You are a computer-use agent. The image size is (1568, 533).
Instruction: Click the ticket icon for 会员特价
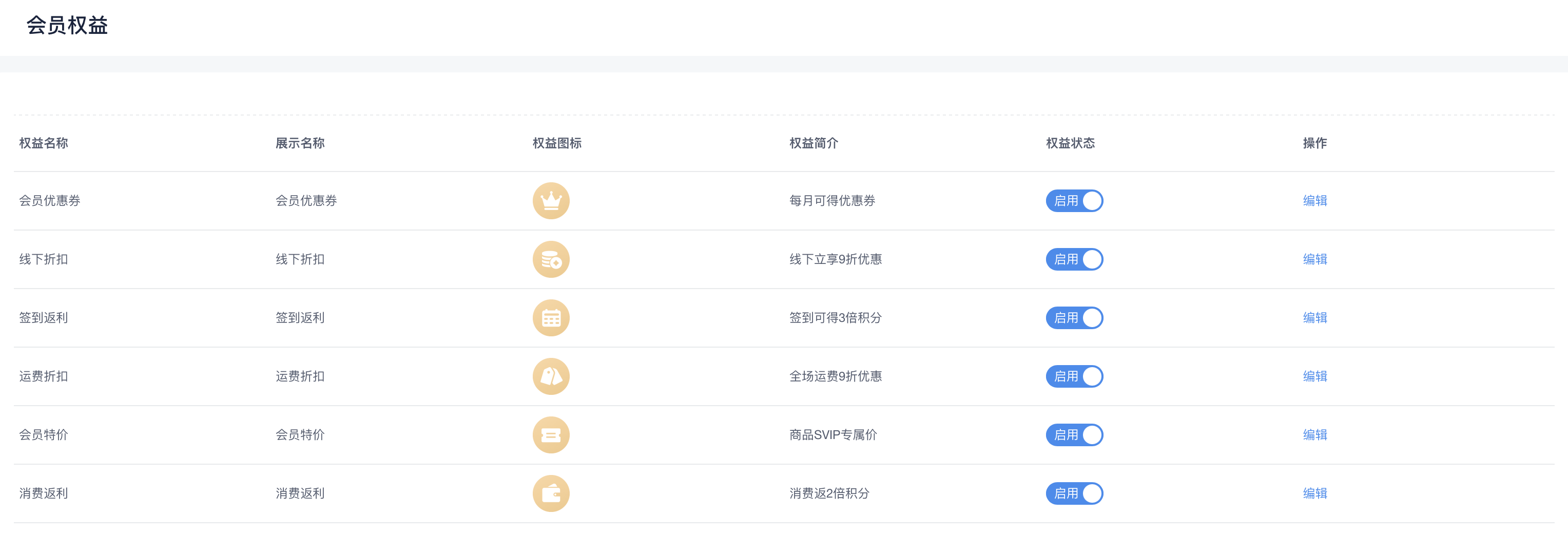pos(551,434)
